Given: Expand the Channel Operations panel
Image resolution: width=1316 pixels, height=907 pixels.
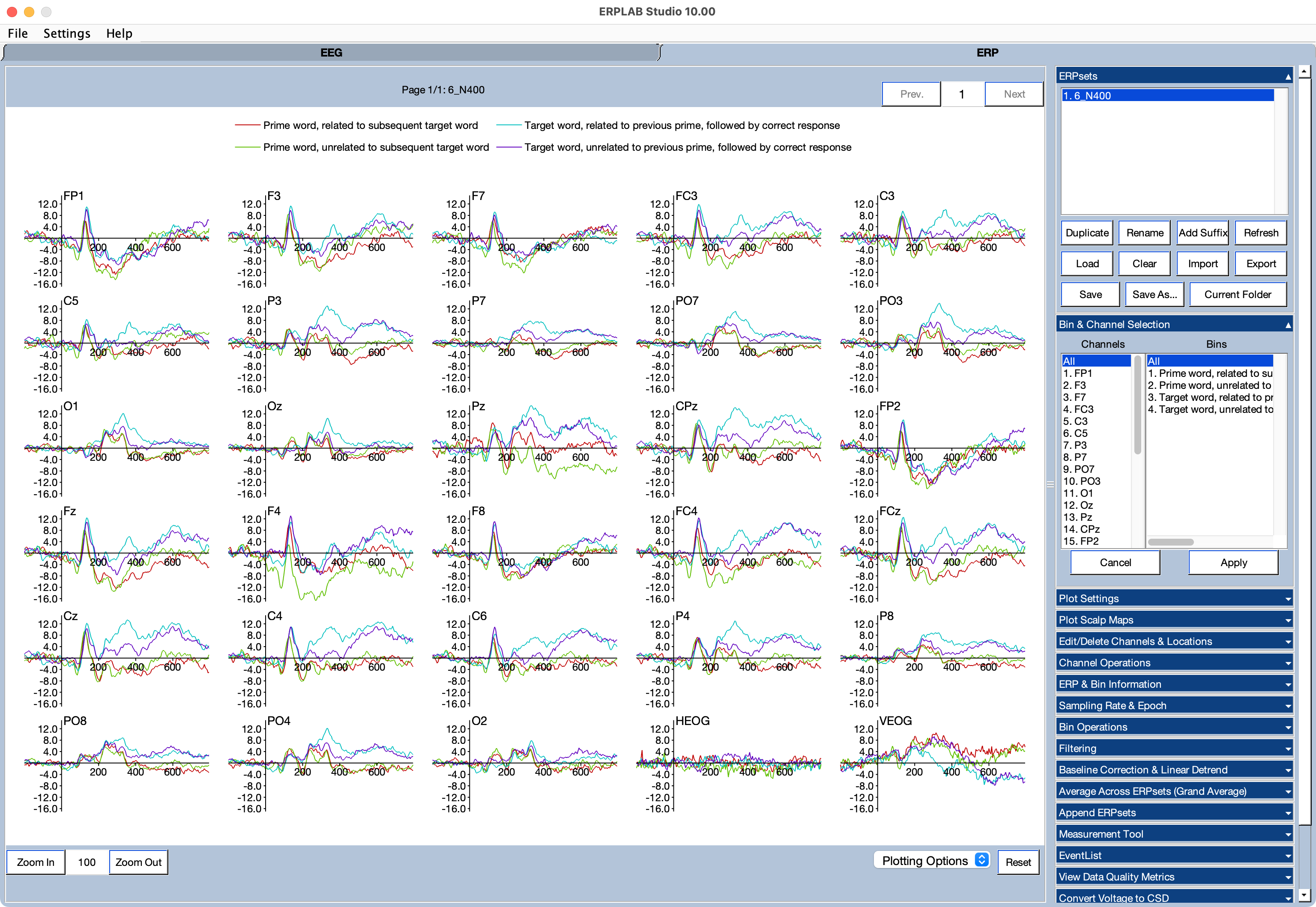Looking at the screenshot, I should pos(1175,662).
